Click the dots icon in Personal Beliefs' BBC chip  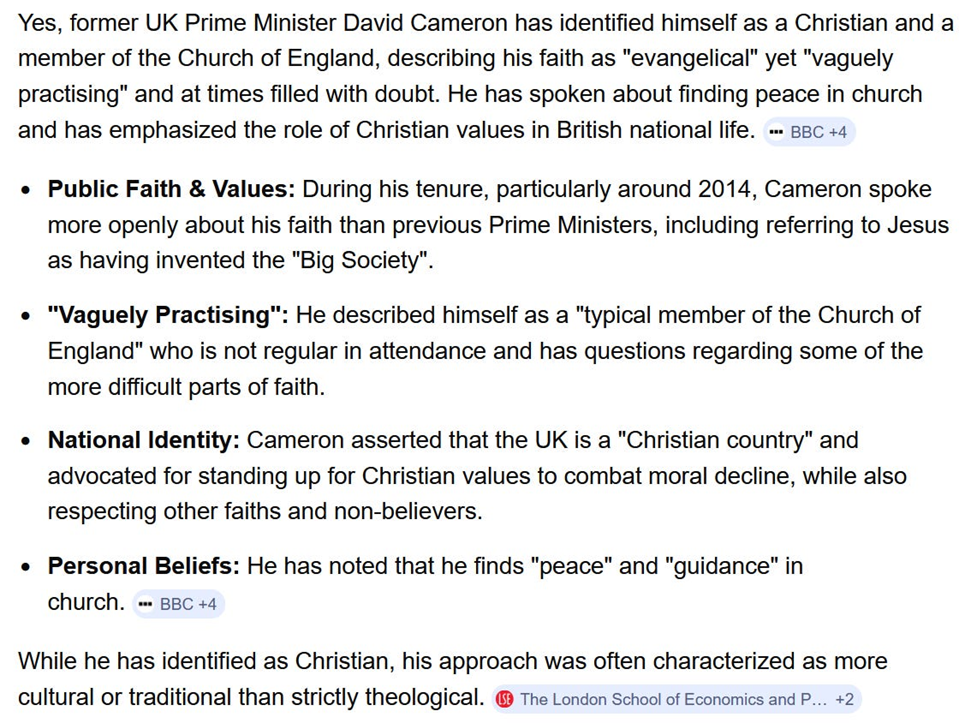click(146, 604)
